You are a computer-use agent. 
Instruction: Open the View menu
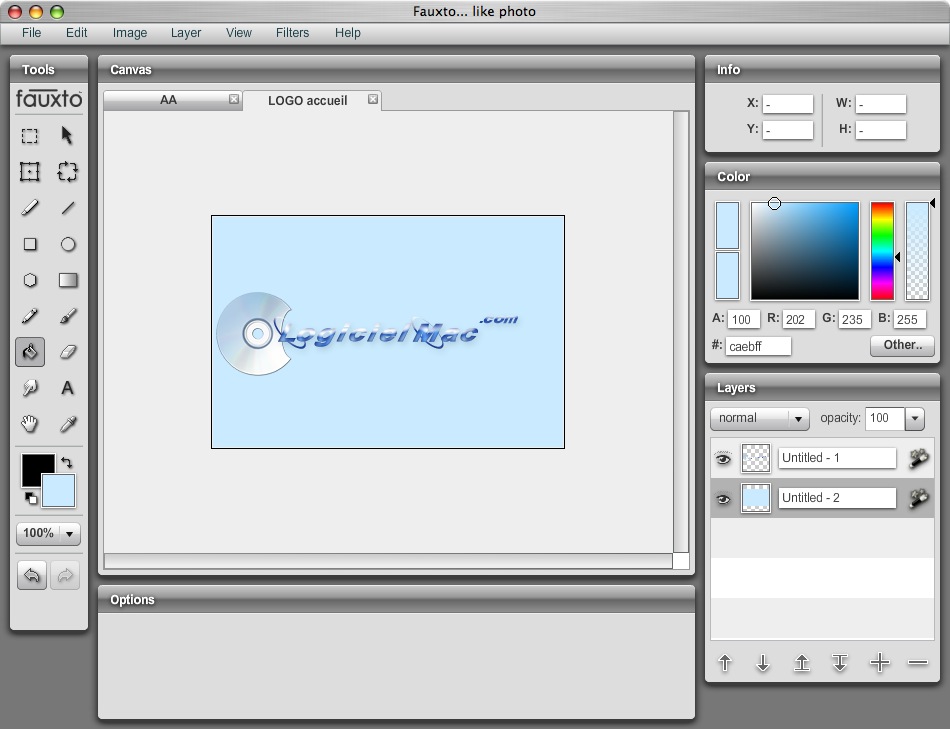(x=239, y=33)
